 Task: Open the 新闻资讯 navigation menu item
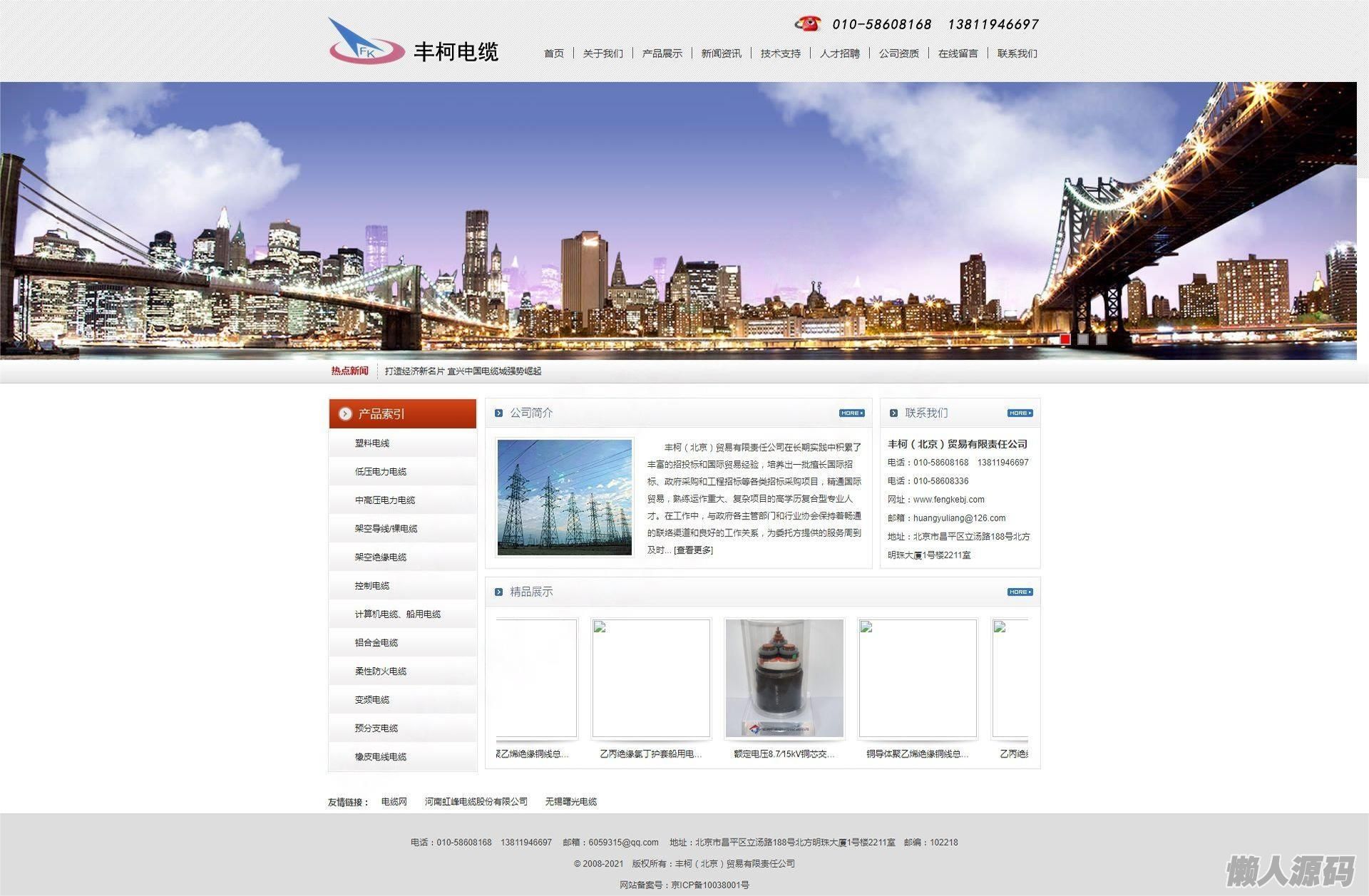tap(721, 53)
